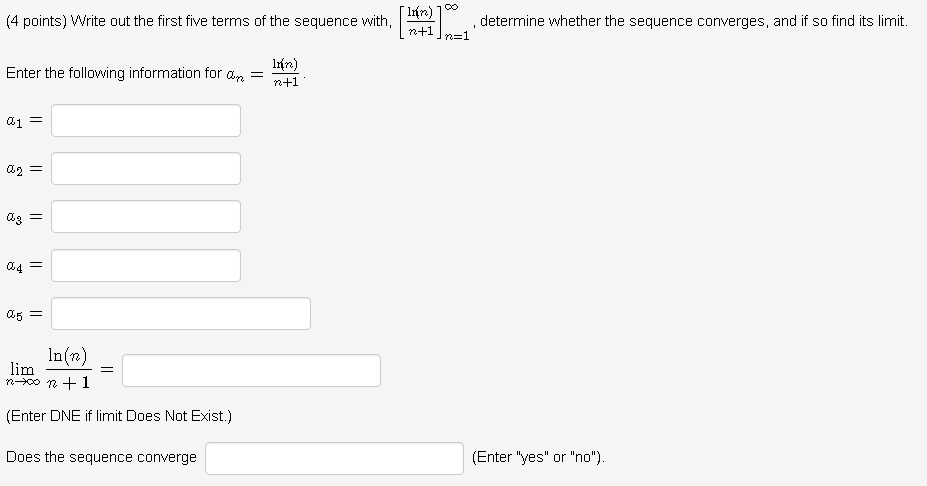Screen dimensions: 927x486
Task: Click the sequence converge answer box
Action: pyautogui.click(x=334, y=458)
